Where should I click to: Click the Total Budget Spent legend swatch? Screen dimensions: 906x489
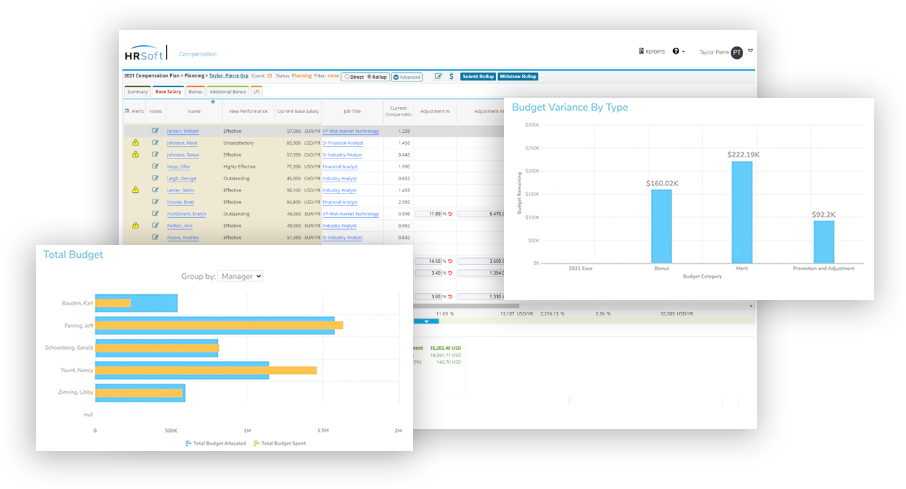[256, 442]
